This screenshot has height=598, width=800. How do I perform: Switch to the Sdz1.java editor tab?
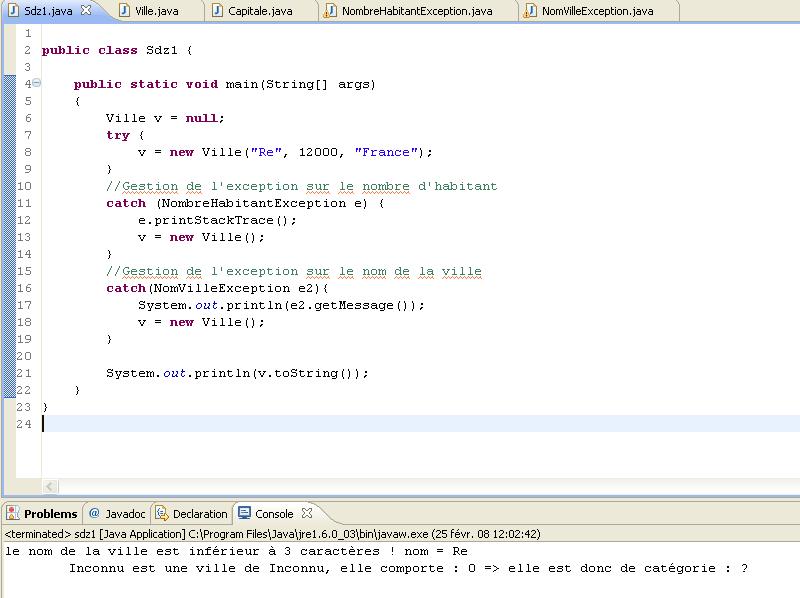point(49,11)
